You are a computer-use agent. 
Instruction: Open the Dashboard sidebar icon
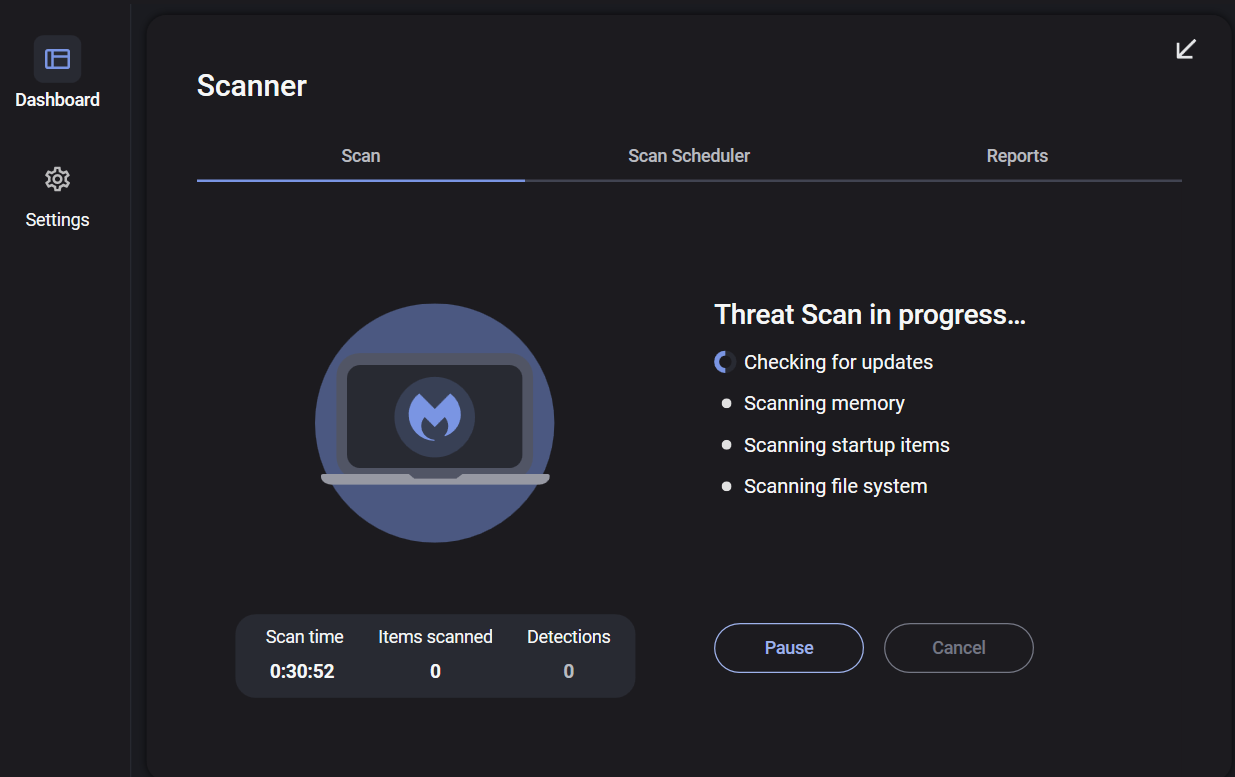57,59
